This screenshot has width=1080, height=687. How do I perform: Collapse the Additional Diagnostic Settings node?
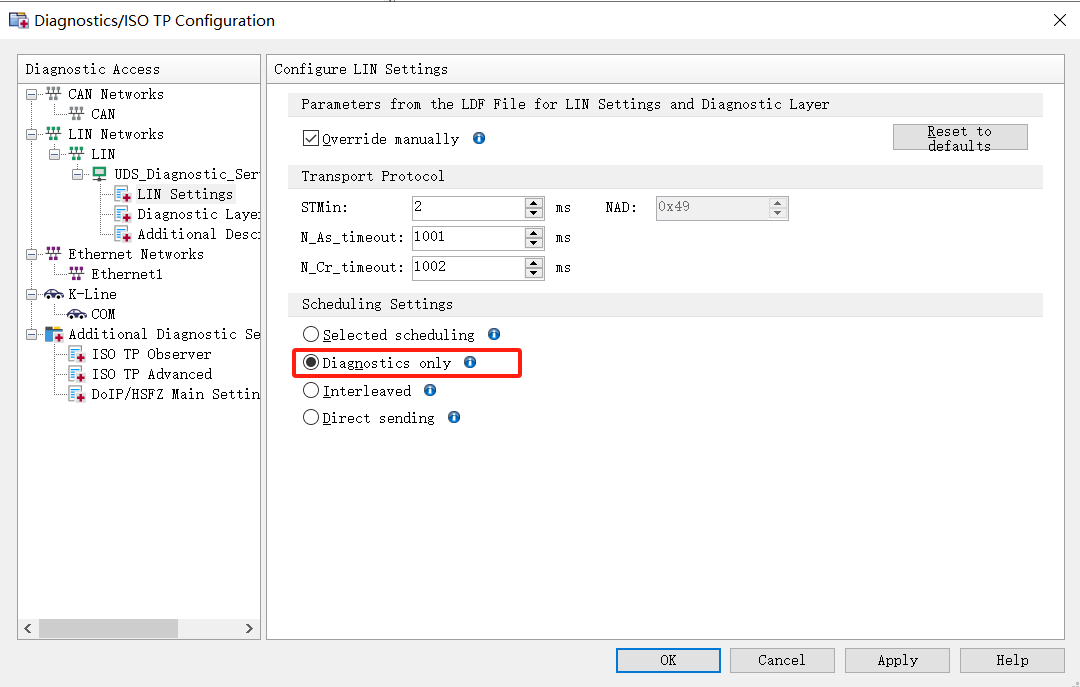32,334
